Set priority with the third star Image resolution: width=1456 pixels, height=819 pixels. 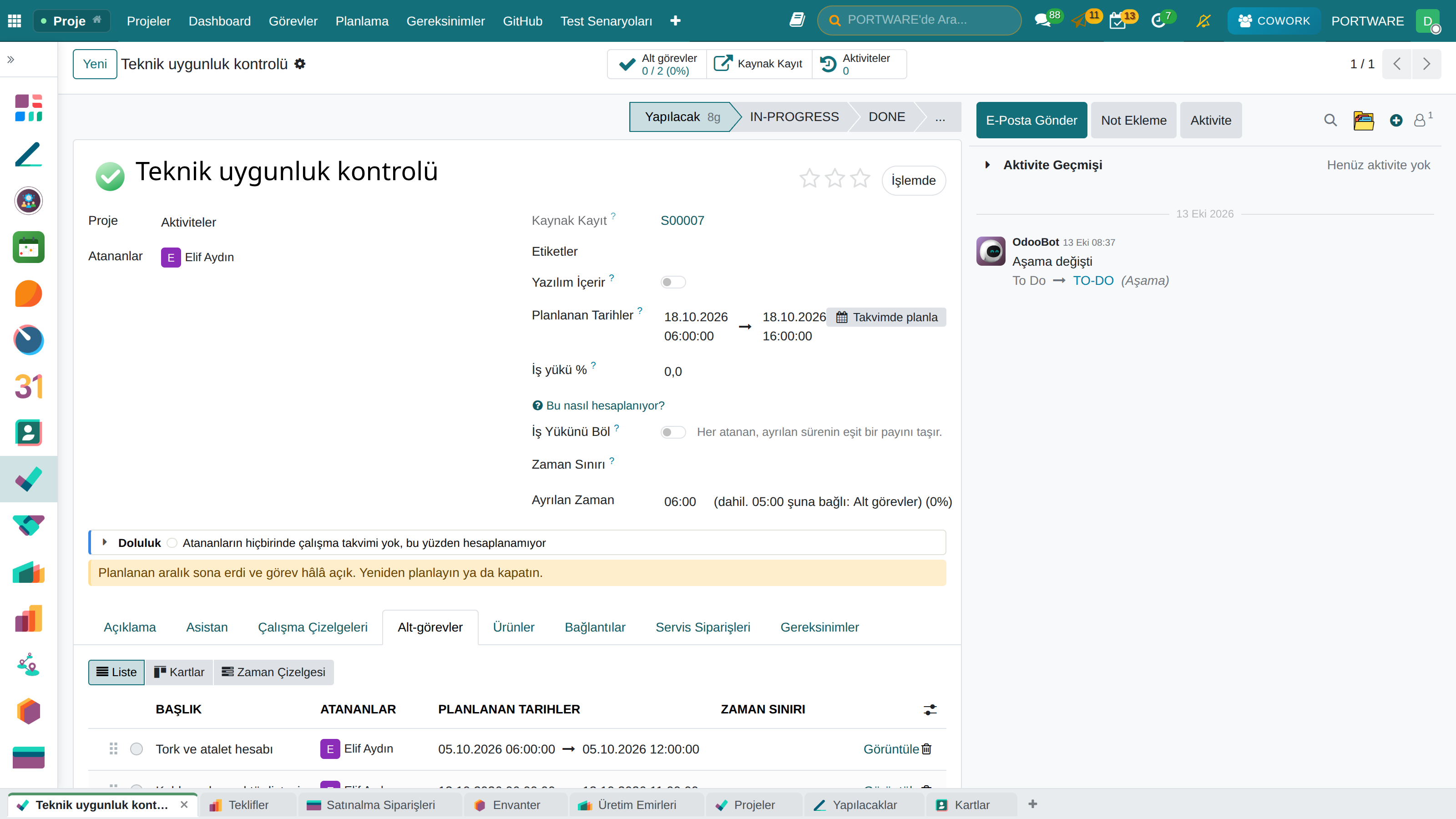859,179
